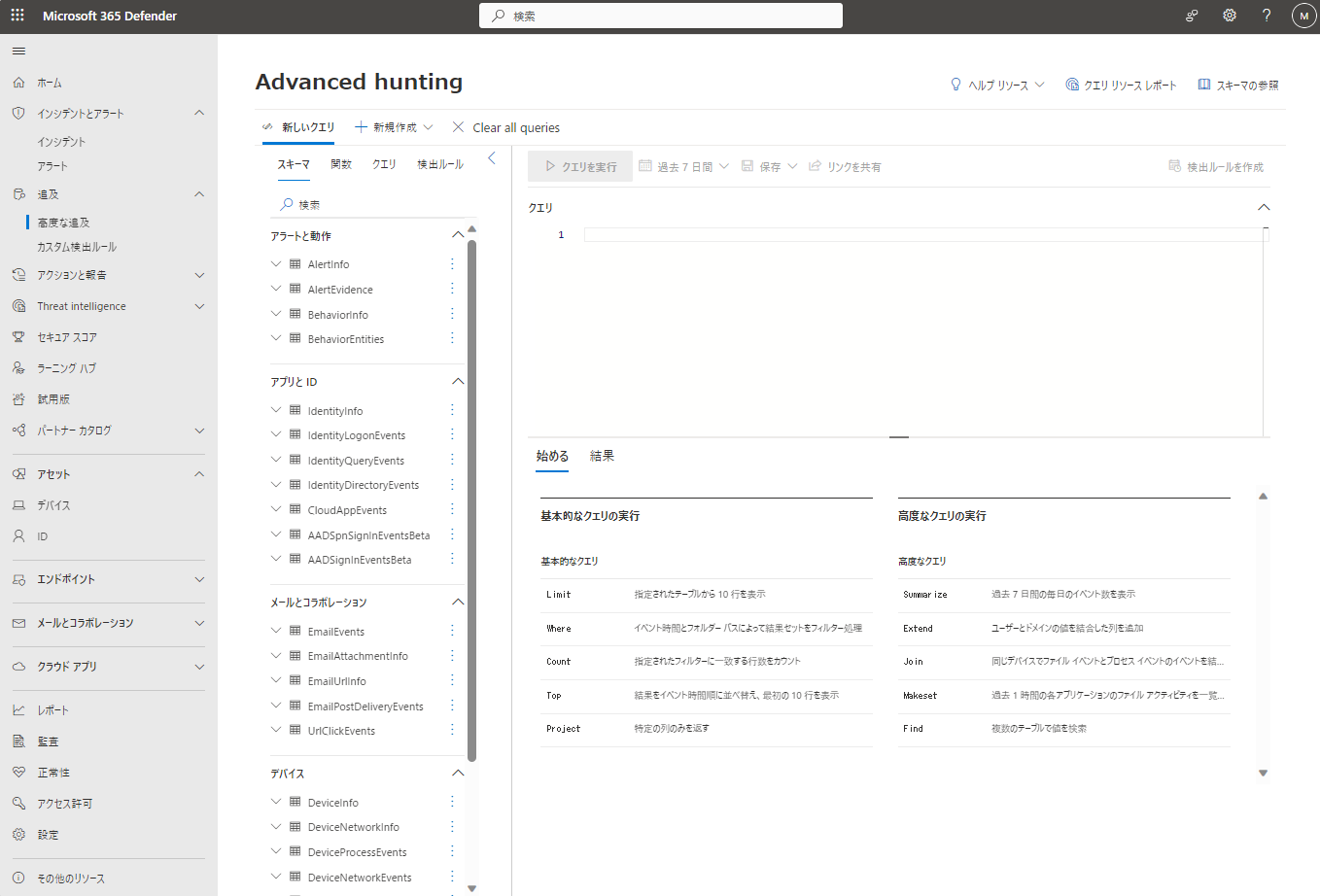Viewport: 1320px width, 896px height.
Task: Collapse the クエリ editor section
Action: click(x=1264, y=207)
